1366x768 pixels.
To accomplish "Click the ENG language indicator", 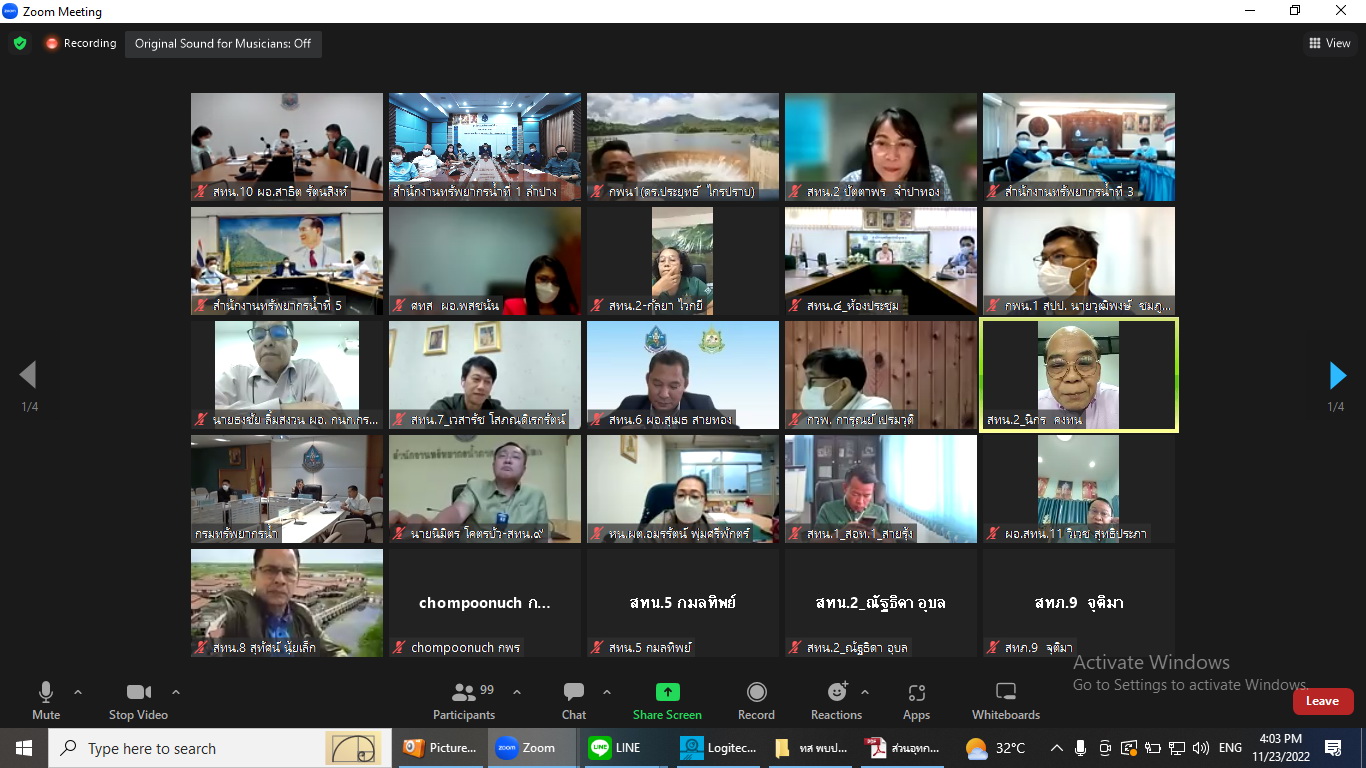I will [1231, 748].
